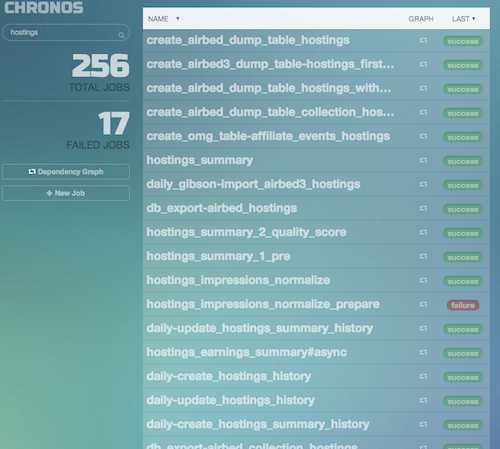Open graph icon for hostings_summary row
500x449 pixels.
click(423, 160)
